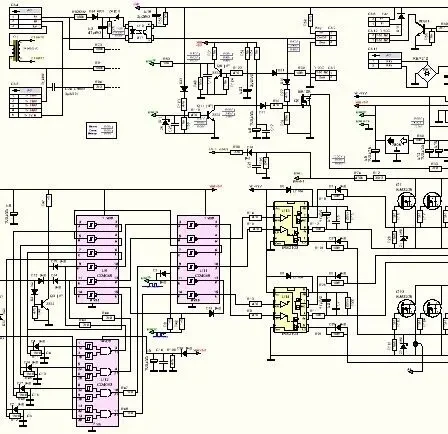Select the top NAND gate in bottom IC
The height and width of the screenshot is (434, 448).
(x=105, y=351)
